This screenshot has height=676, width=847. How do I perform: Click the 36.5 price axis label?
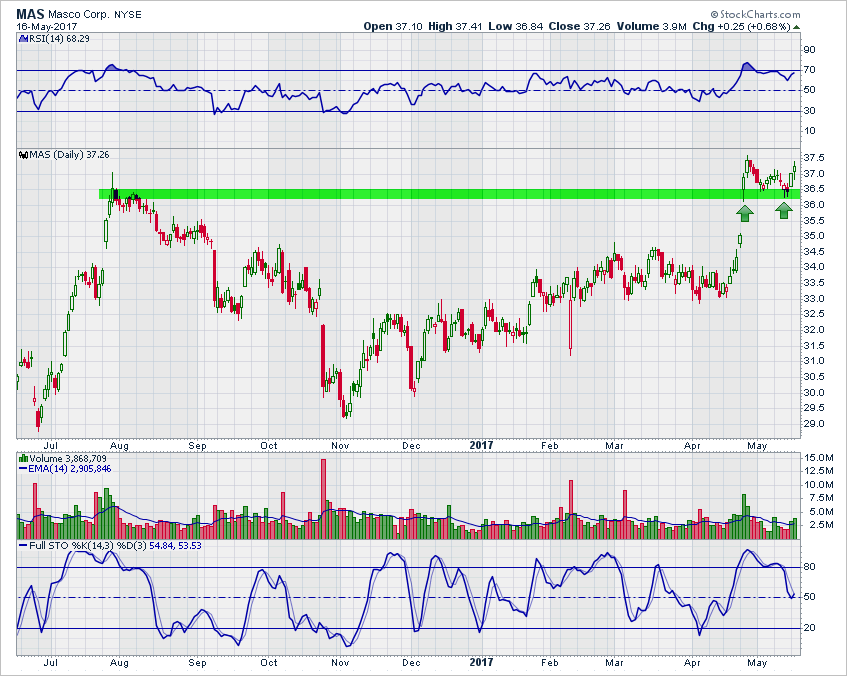(814, 189)
